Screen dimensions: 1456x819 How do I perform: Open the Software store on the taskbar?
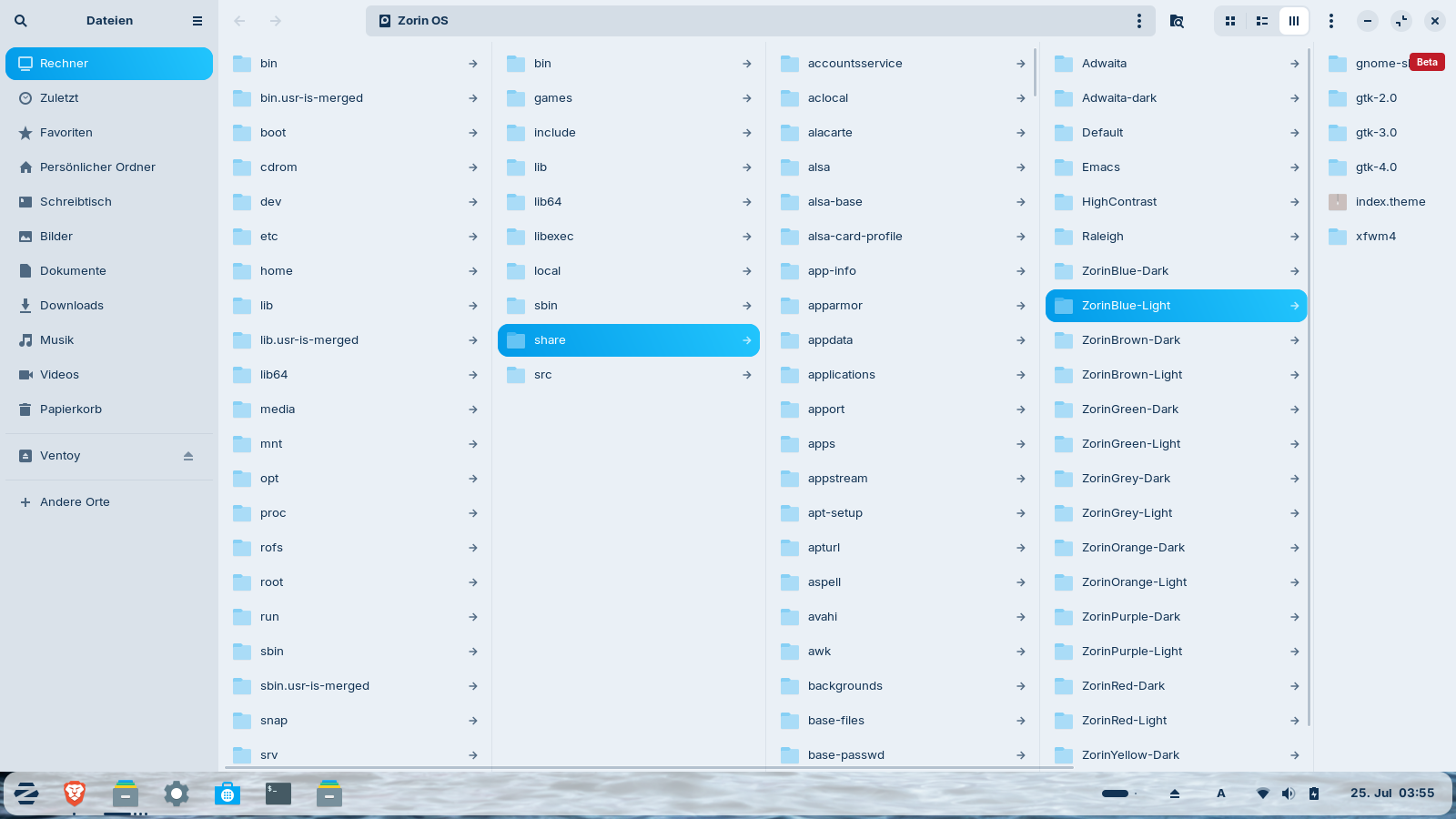227,794
